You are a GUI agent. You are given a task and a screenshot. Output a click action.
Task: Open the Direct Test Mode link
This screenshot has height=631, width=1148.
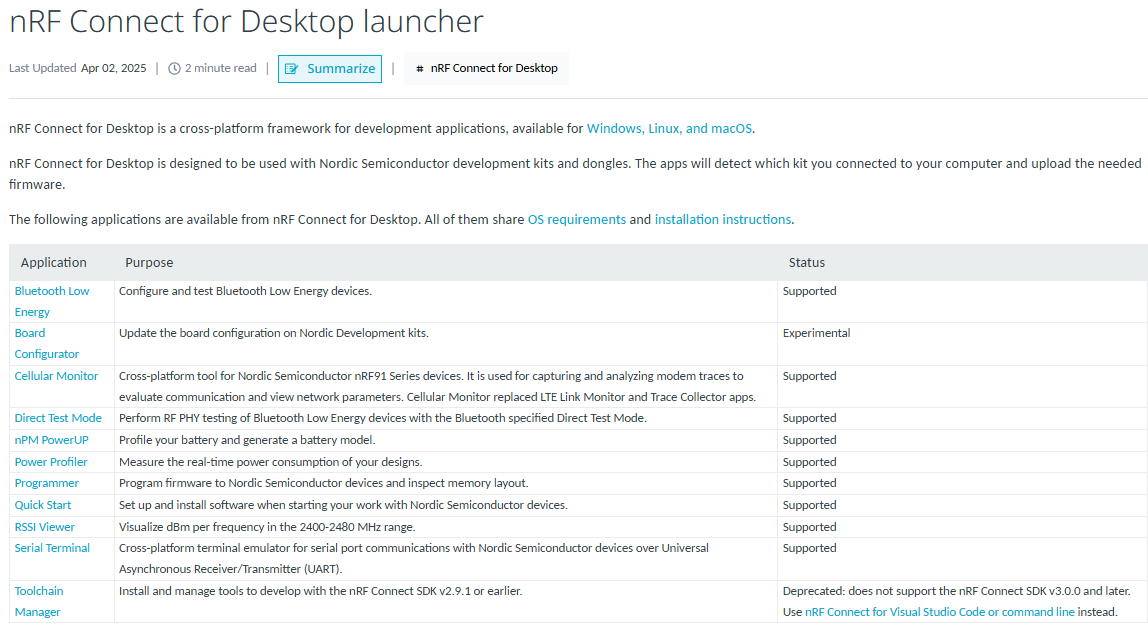click(x=58, y=418)
